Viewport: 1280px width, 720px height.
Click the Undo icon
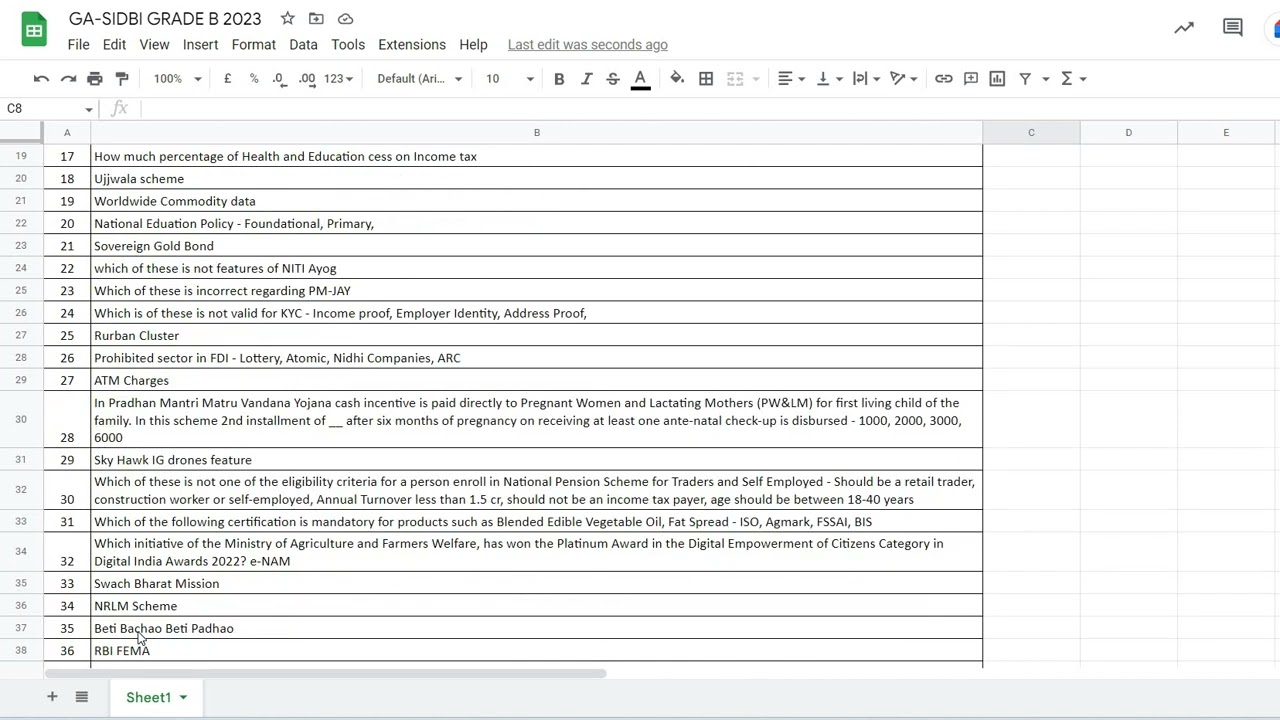pos(41,78)
